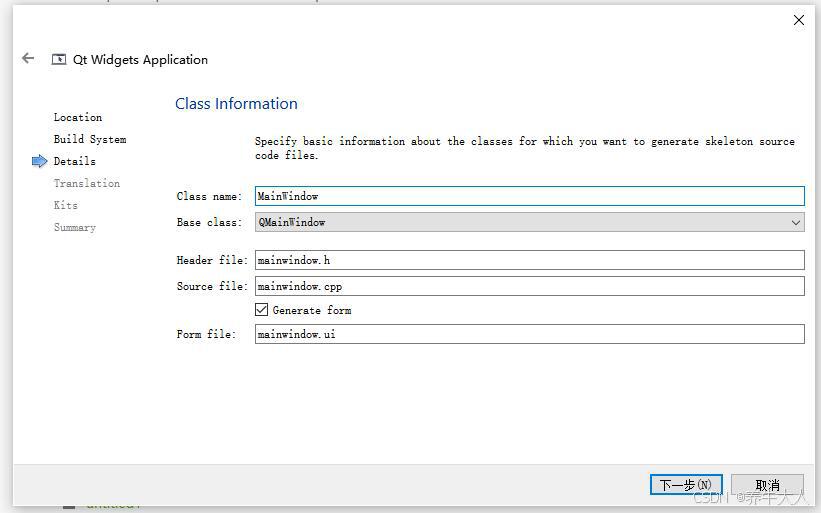Go back using the left arrow icon

[28, 59]
